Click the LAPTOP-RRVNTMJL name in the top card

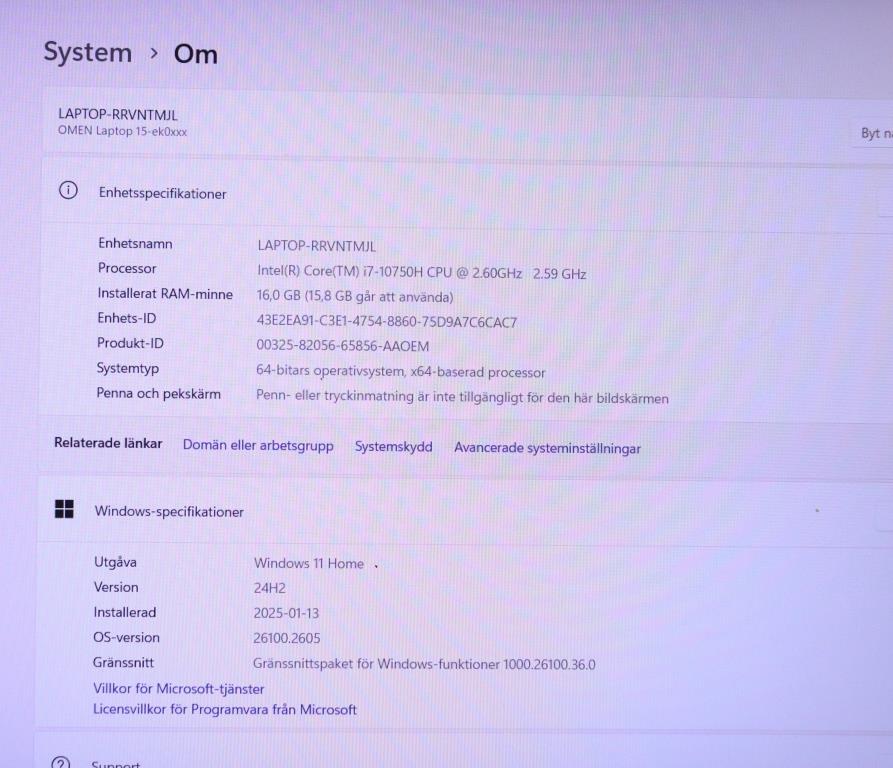pyautogui.click(x=118, y=114)
